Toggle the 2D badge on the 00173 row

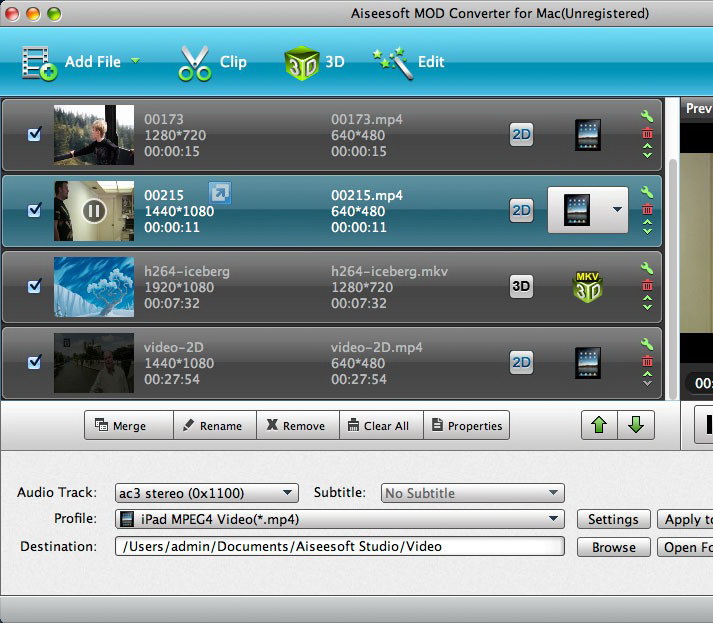[521, 135]
